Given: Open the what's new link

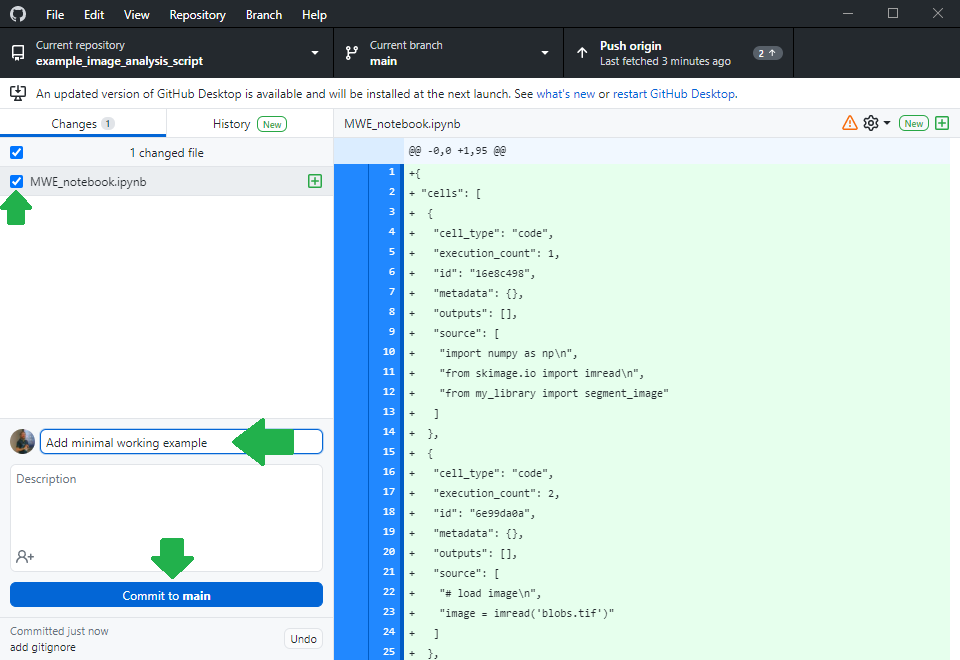Looking at the screenshot, I should point(565,94).
